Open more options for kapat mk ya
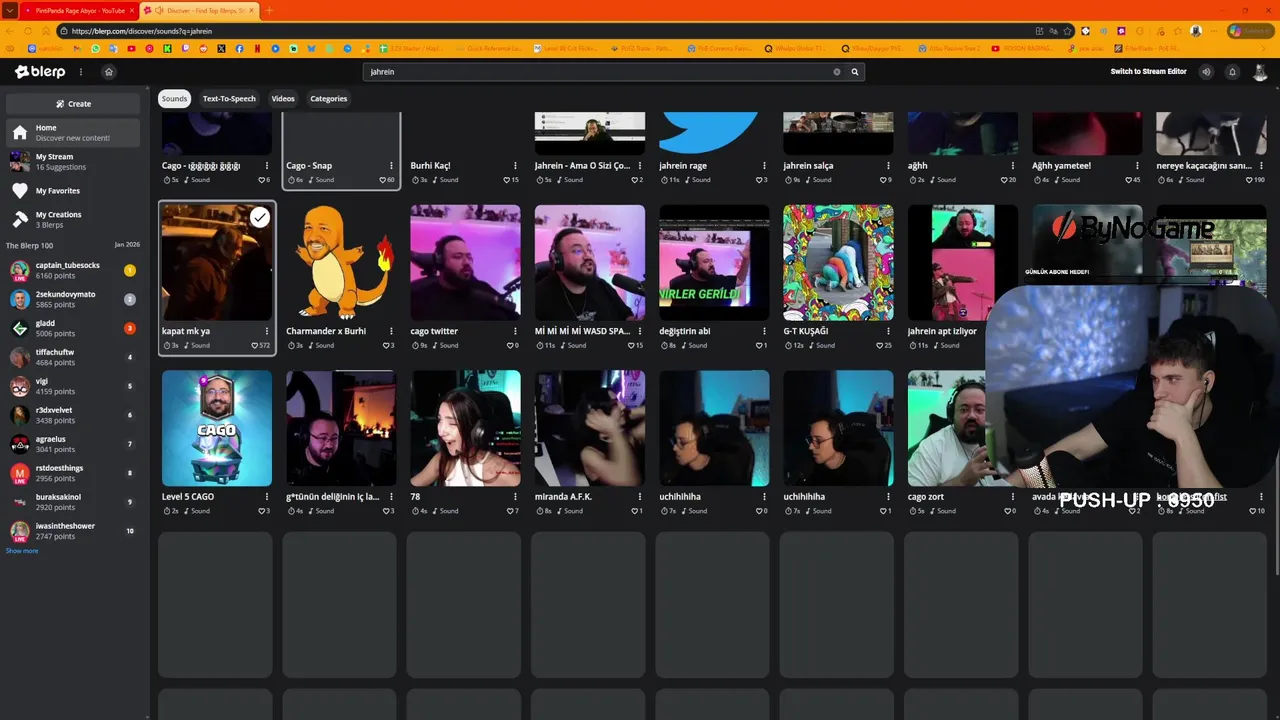 [267, 331]
